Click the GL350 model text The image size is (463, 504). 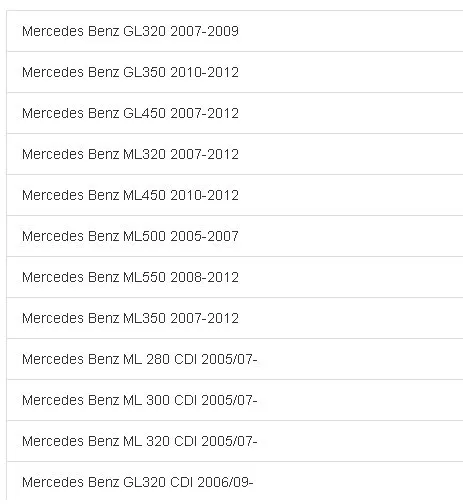click(144, 72)
